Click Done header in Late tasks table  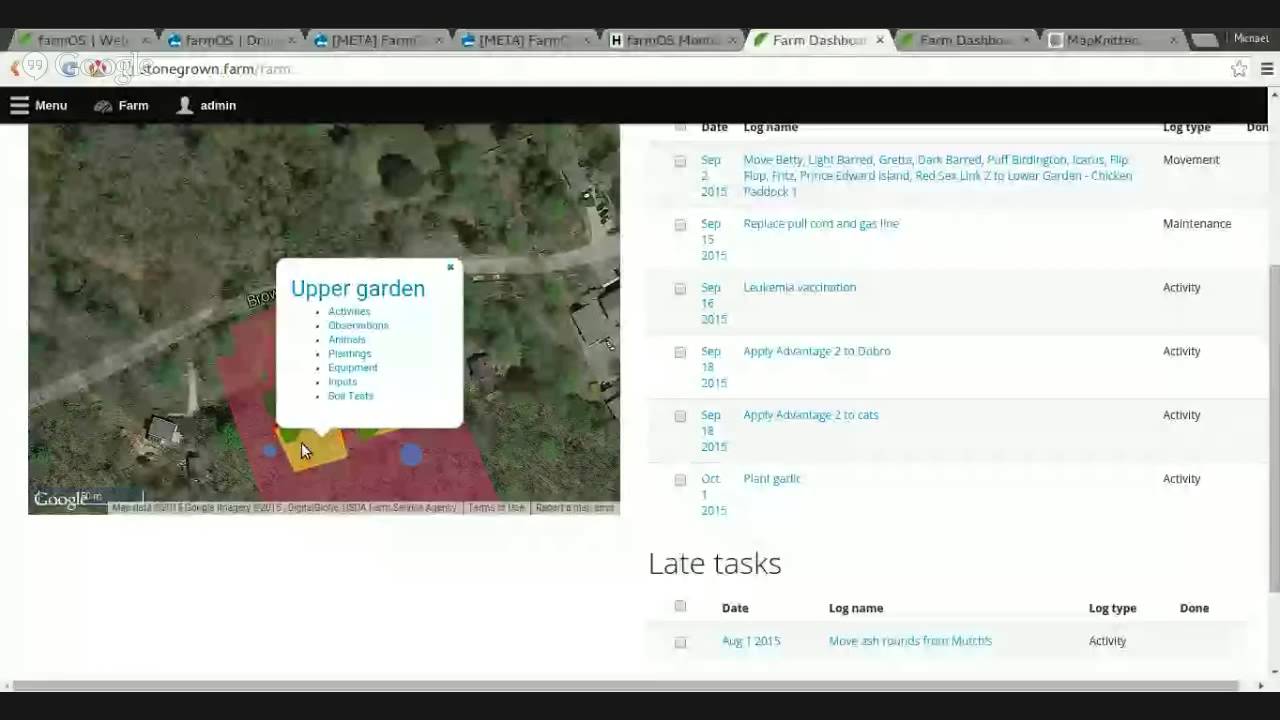tap(1194, 608)
